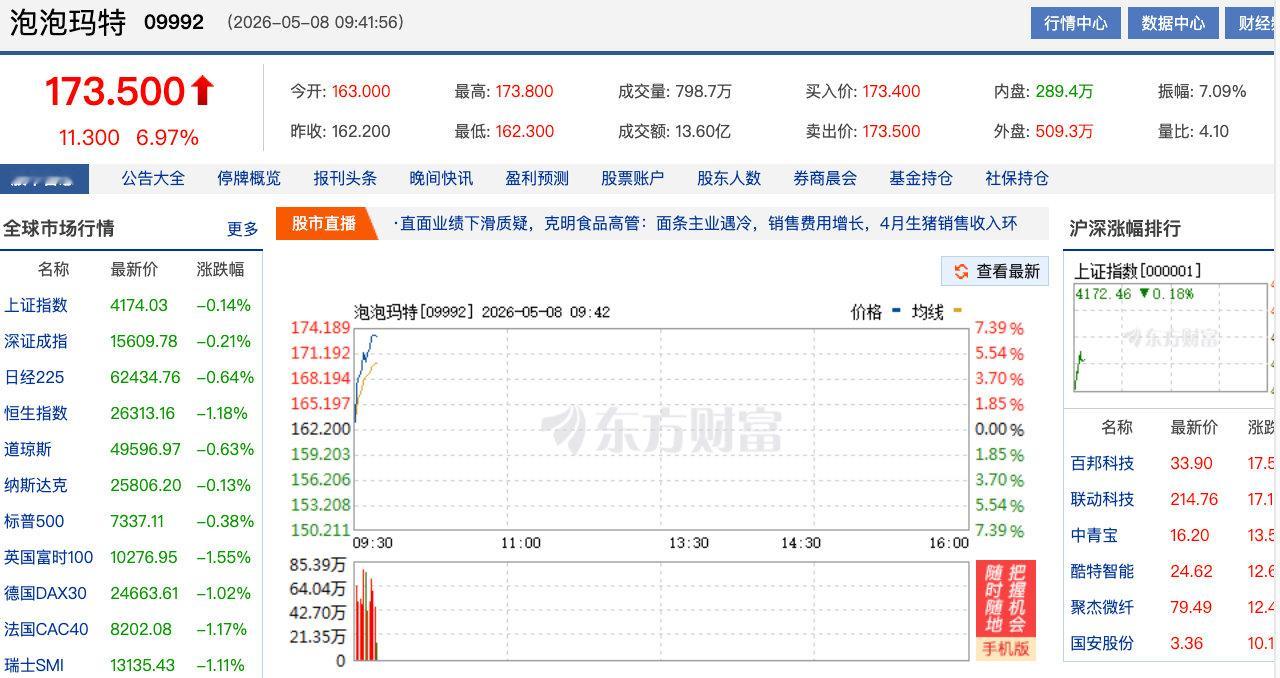This screenshot has width=1280, height=678.
Task: Open 酷特智能 in 涨幅排行
Action: pos(1102,571)
